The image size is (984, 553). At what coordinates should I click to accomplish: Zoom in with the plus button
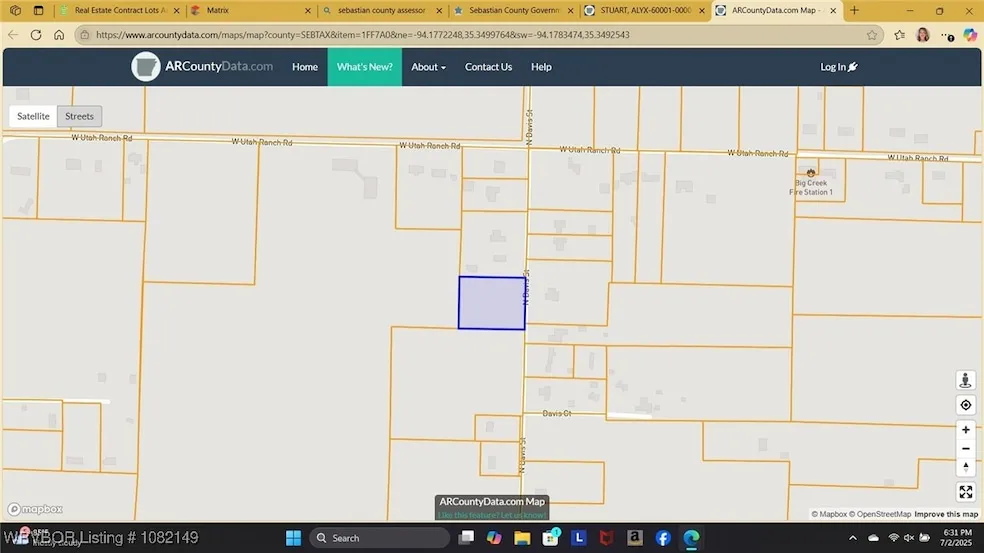pos(965,429)
